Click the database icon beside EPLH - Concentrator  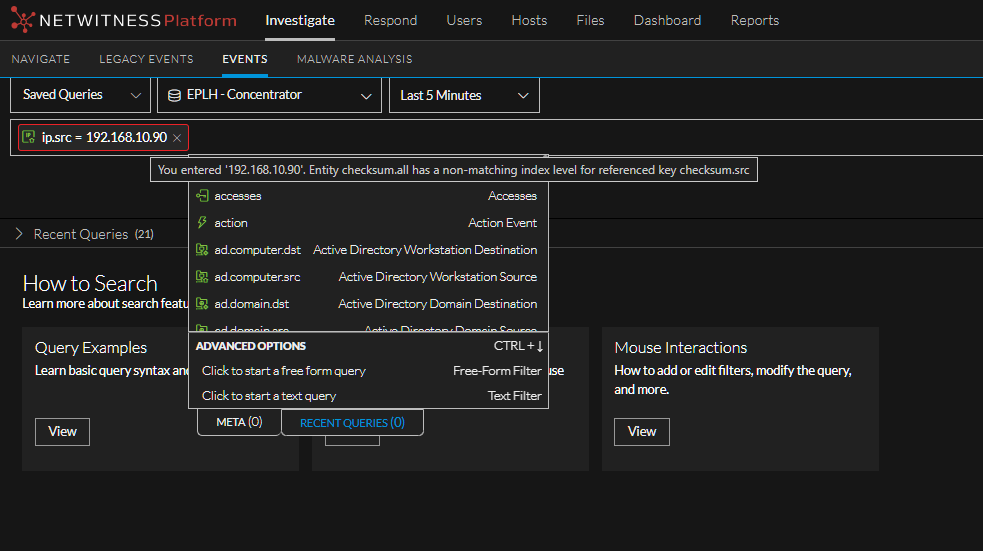click(174, 96)
